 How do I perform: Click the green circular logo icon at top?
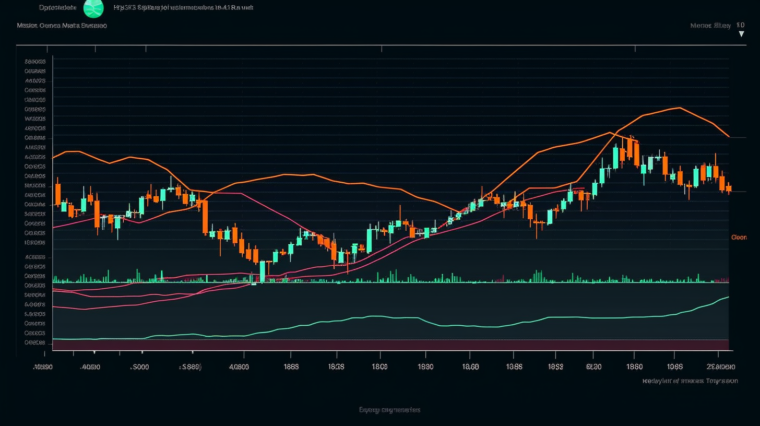click(93, 9)
